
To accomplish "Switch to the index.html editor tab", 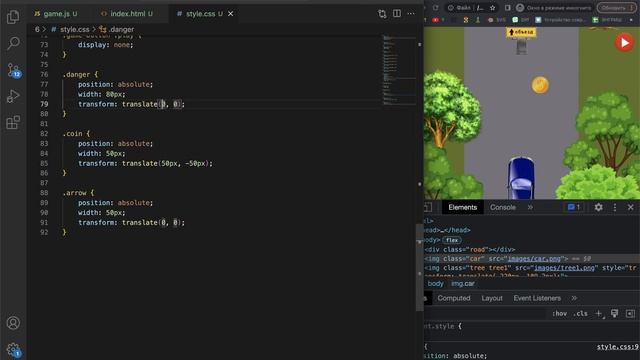I will coord(127,13).
